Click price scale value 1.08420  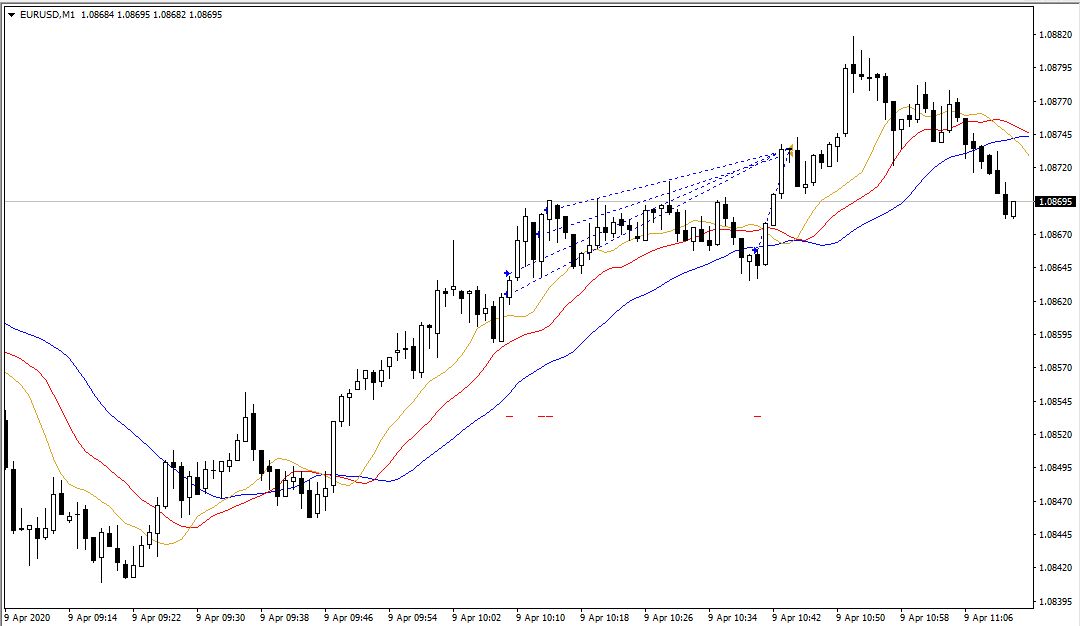point(1055,567)
